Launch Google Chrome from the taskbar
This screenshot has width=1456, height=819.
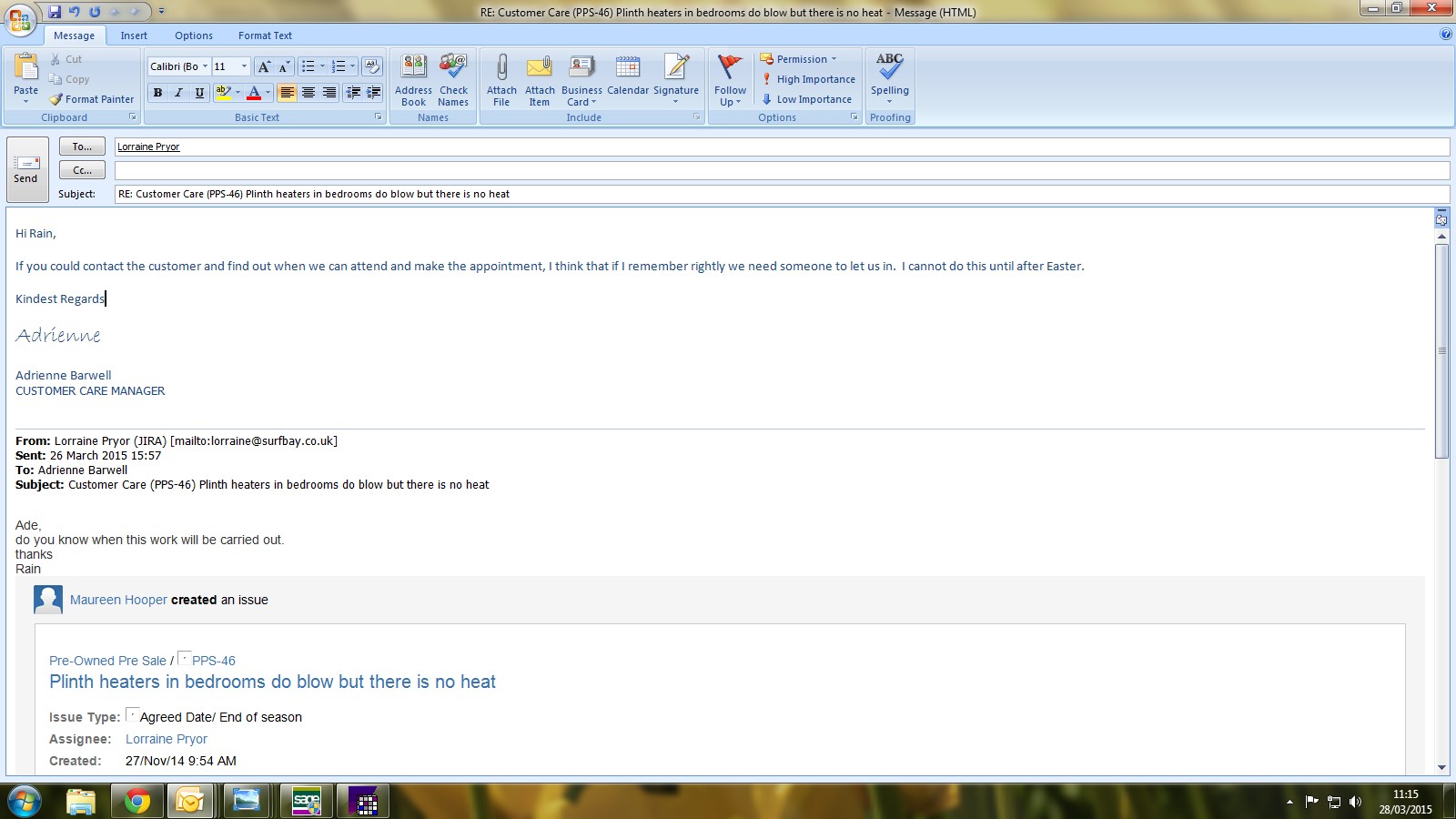click(136, 802)
